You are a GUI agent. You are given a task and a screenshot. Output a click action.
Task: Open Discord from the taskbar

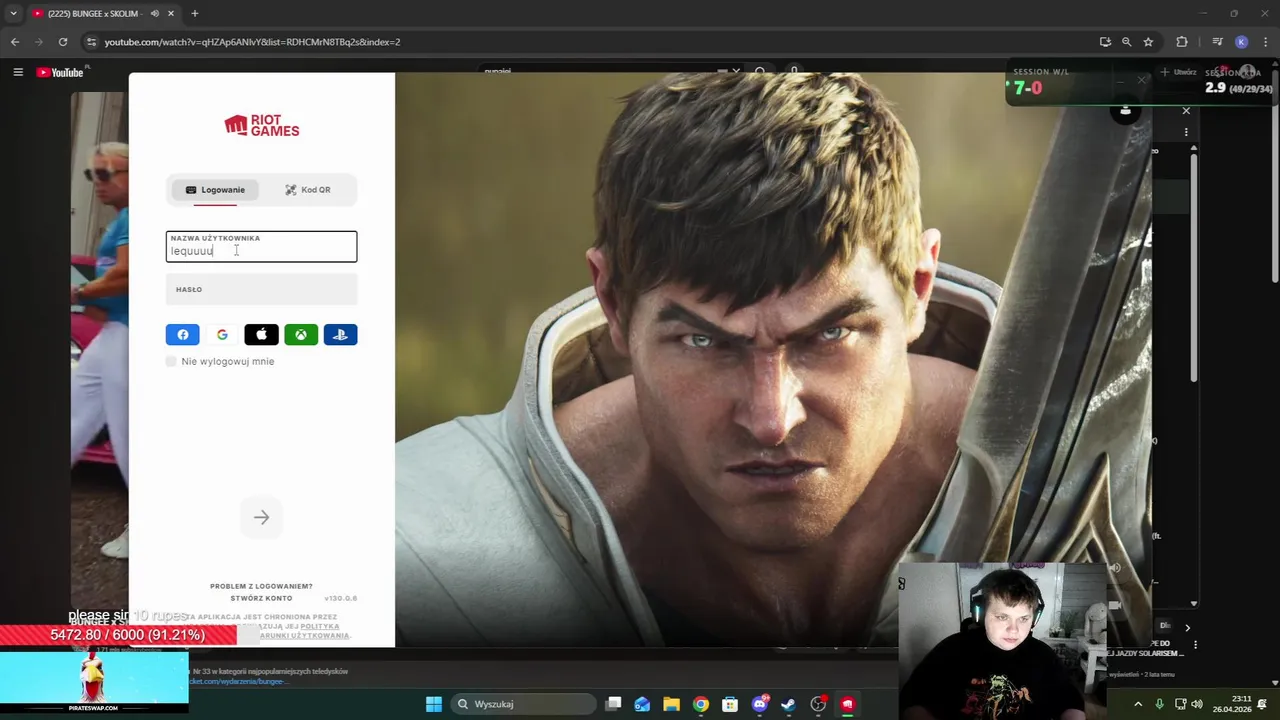760,704
